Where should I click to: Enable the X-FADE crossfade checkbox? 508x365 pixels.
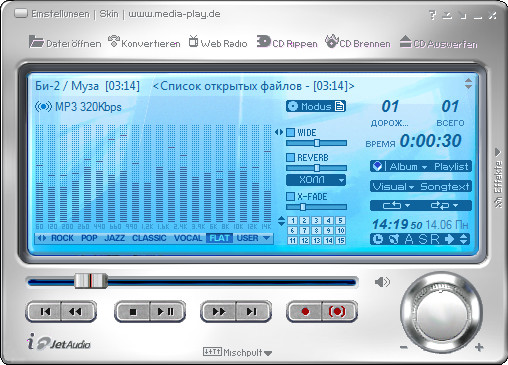coord(291,196)
